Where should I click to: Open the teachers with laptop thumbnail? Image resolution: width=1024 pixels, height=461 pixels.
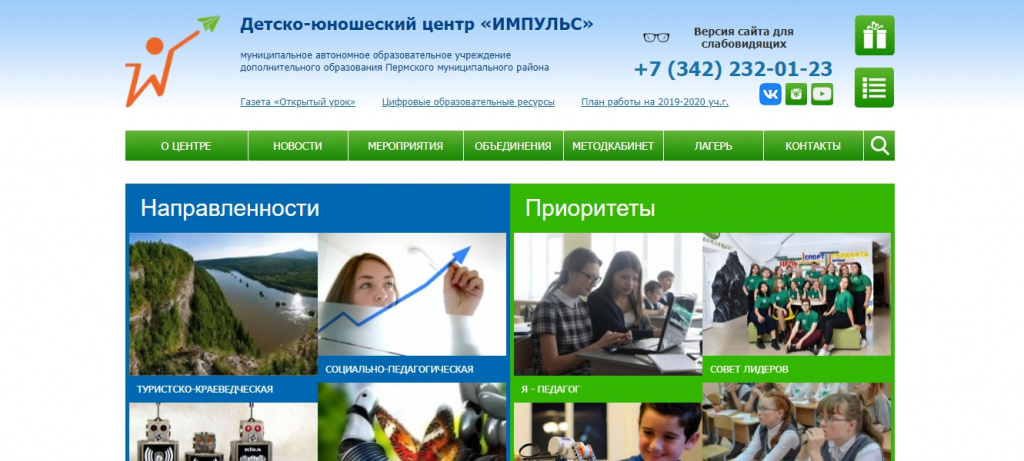(x=608, y=304)
